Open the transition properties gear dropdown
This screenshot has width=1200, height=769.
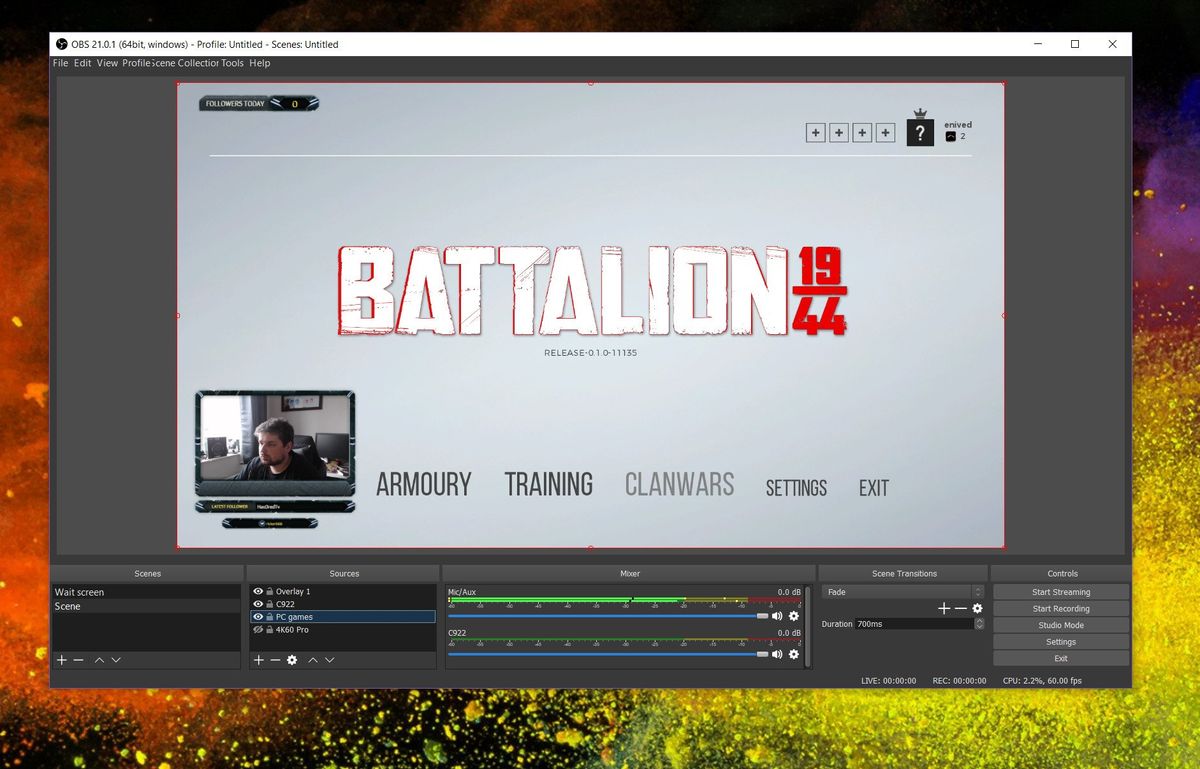[978, 608]
